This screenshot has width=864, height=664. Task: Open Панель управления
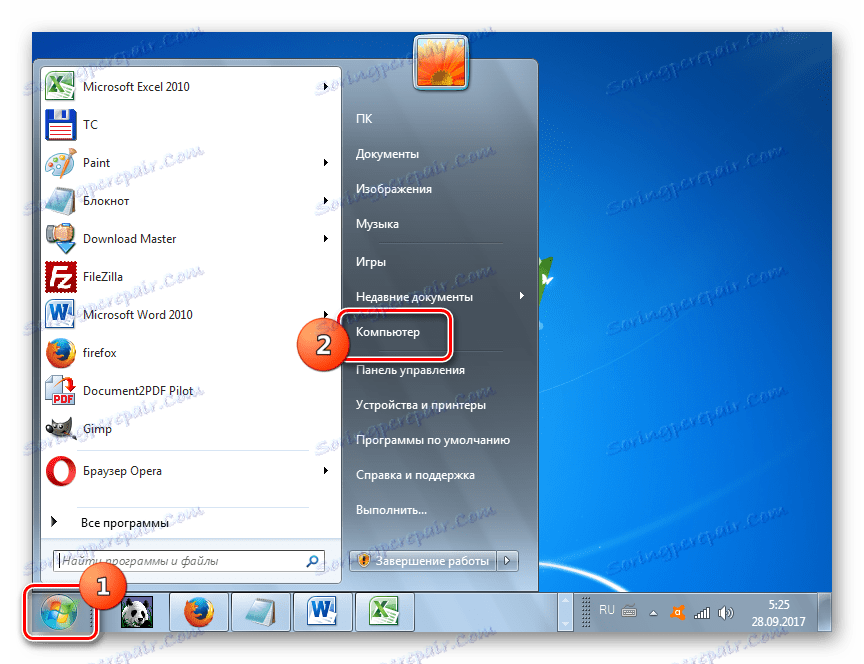tap(410, 370)
